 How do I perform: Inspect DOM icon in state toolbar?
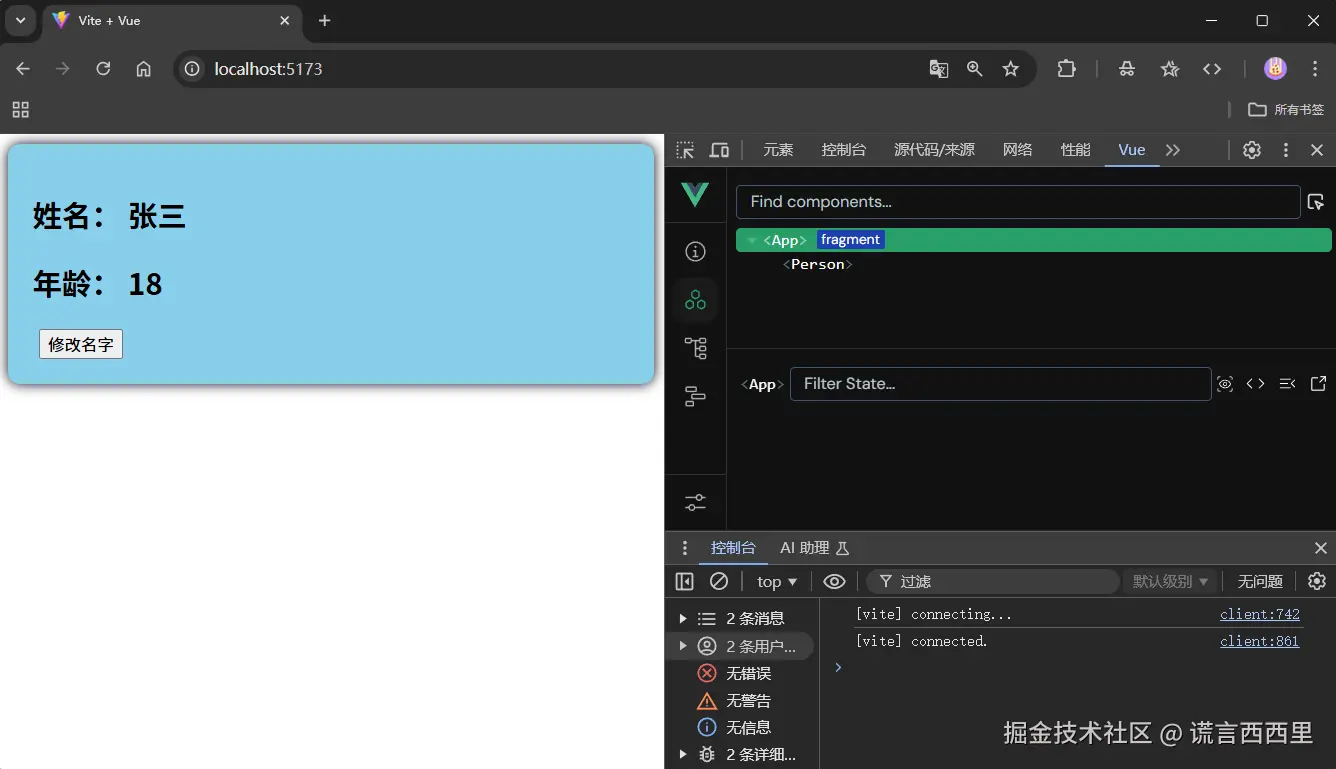click(1225, 384)
